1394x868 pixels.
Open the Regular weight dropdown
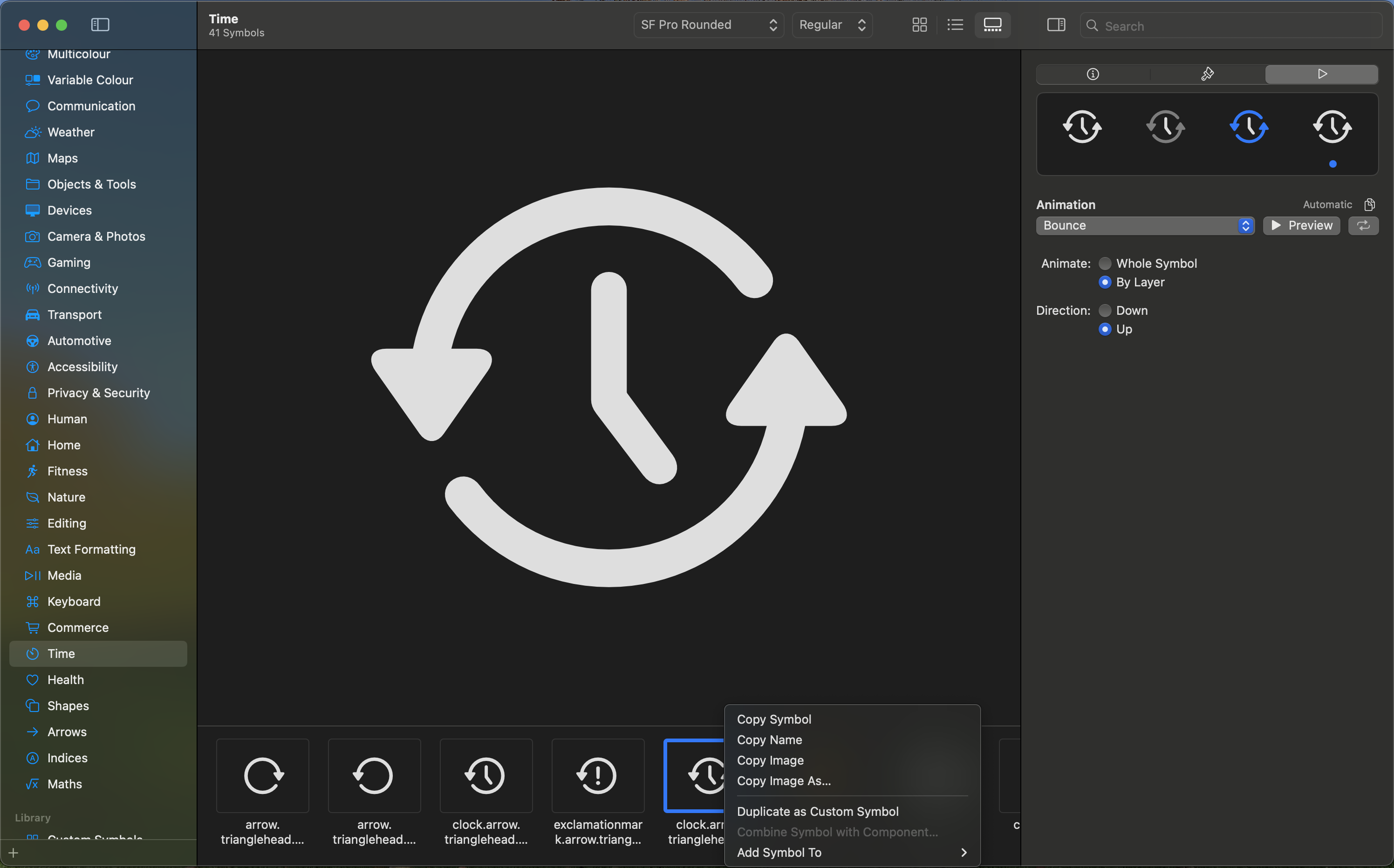pos(832,25)
